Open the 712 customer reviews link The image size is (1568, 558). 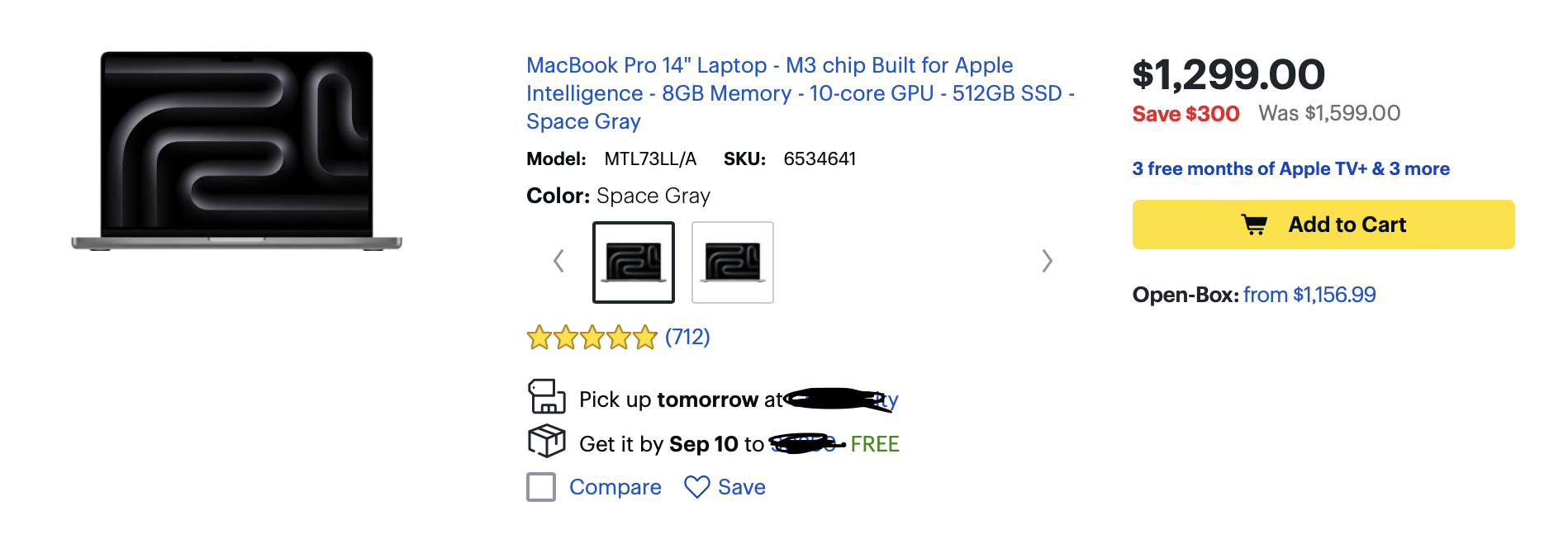[687, 338]
